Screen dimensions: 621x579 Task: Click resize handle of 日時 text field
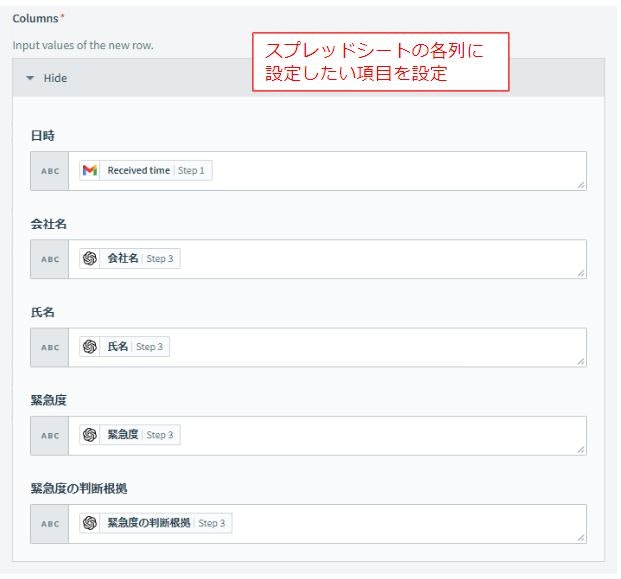point(581,185)
